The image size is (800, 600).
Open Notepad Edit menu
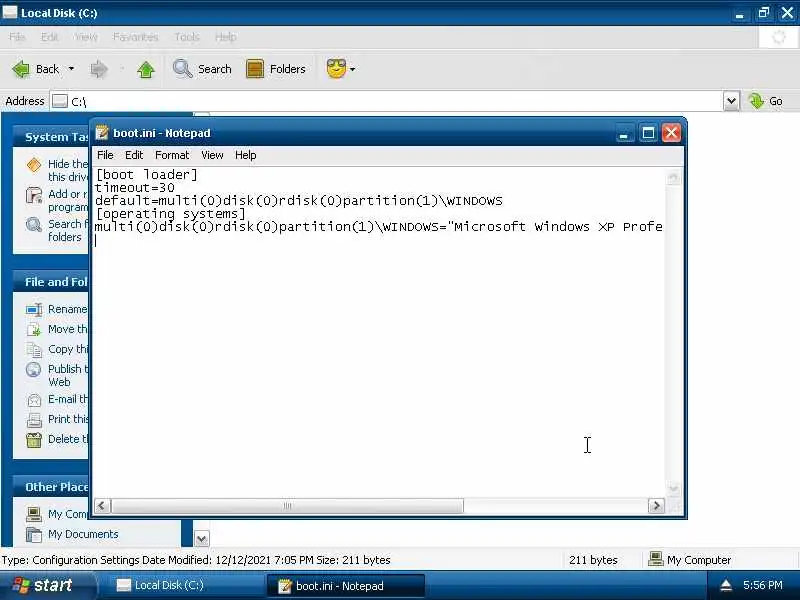click(x=134, y=155)
